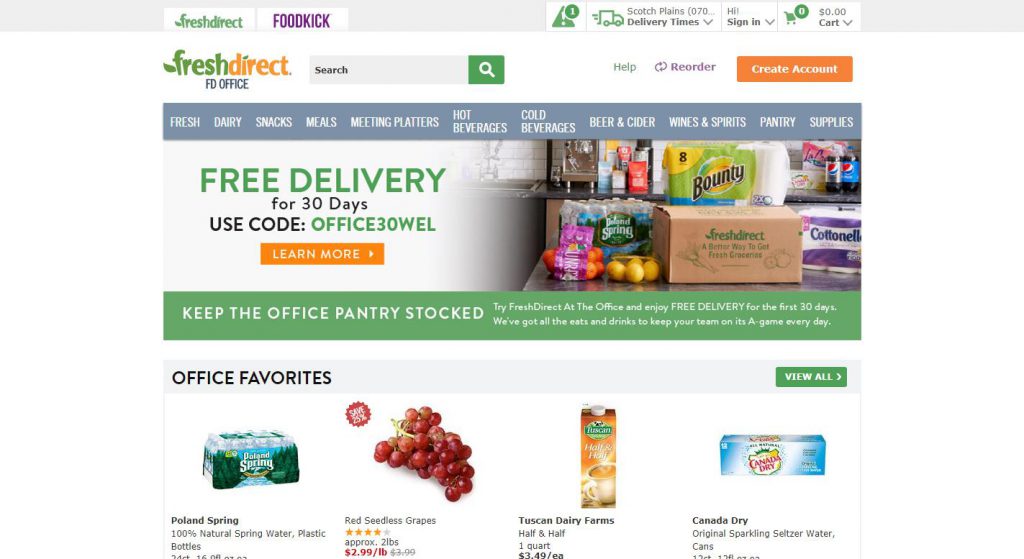Open the Tuscan Half & Half thumbnail
The height and width of the screenshot is (559, 1024).
[x=598, y=456]
